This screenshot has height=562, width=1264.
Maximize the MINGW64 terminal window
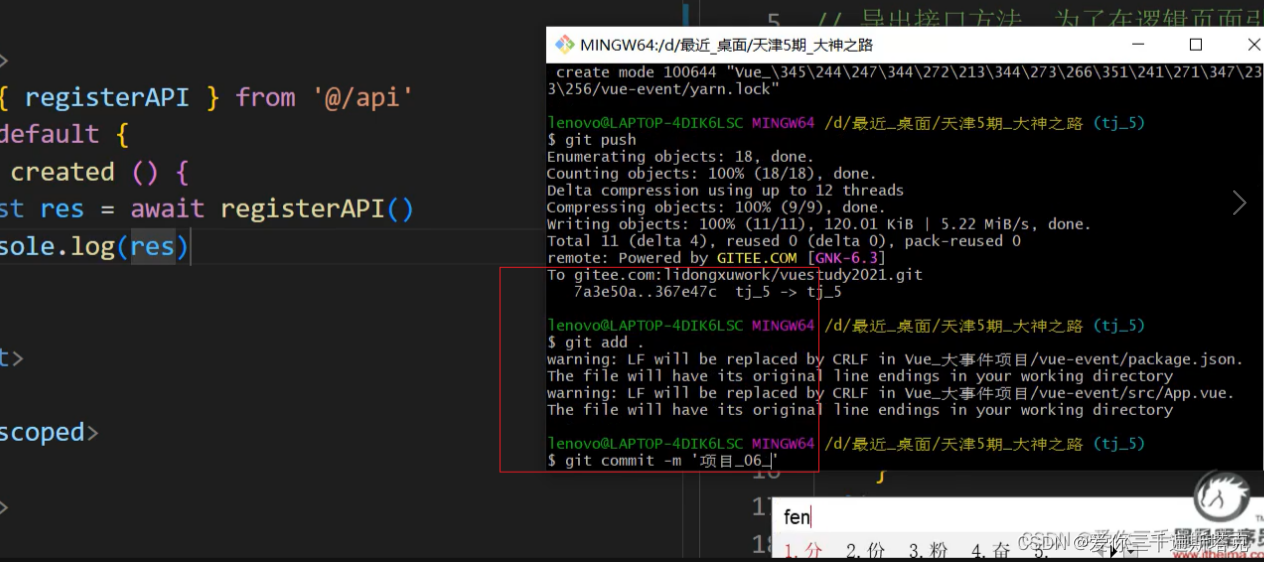1196,45
